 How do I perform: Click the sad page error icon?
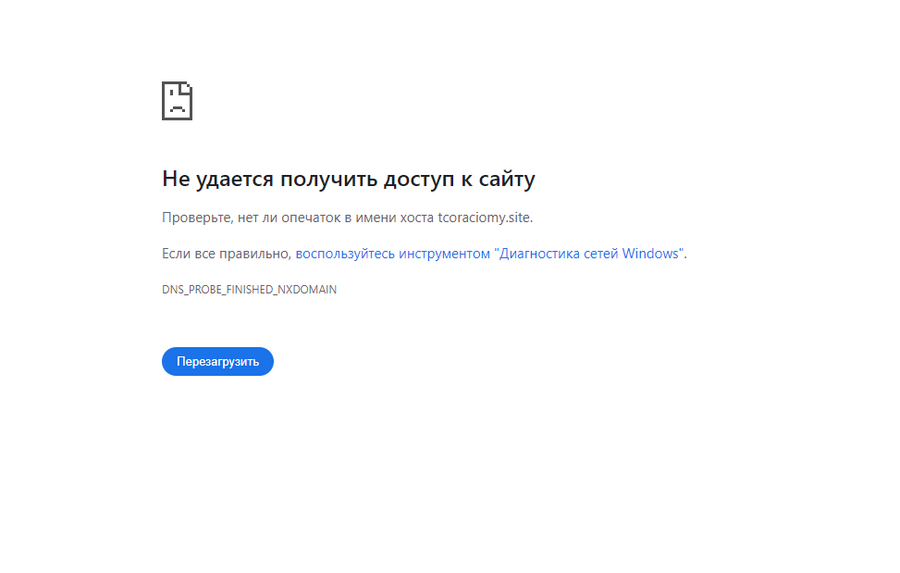177,101
